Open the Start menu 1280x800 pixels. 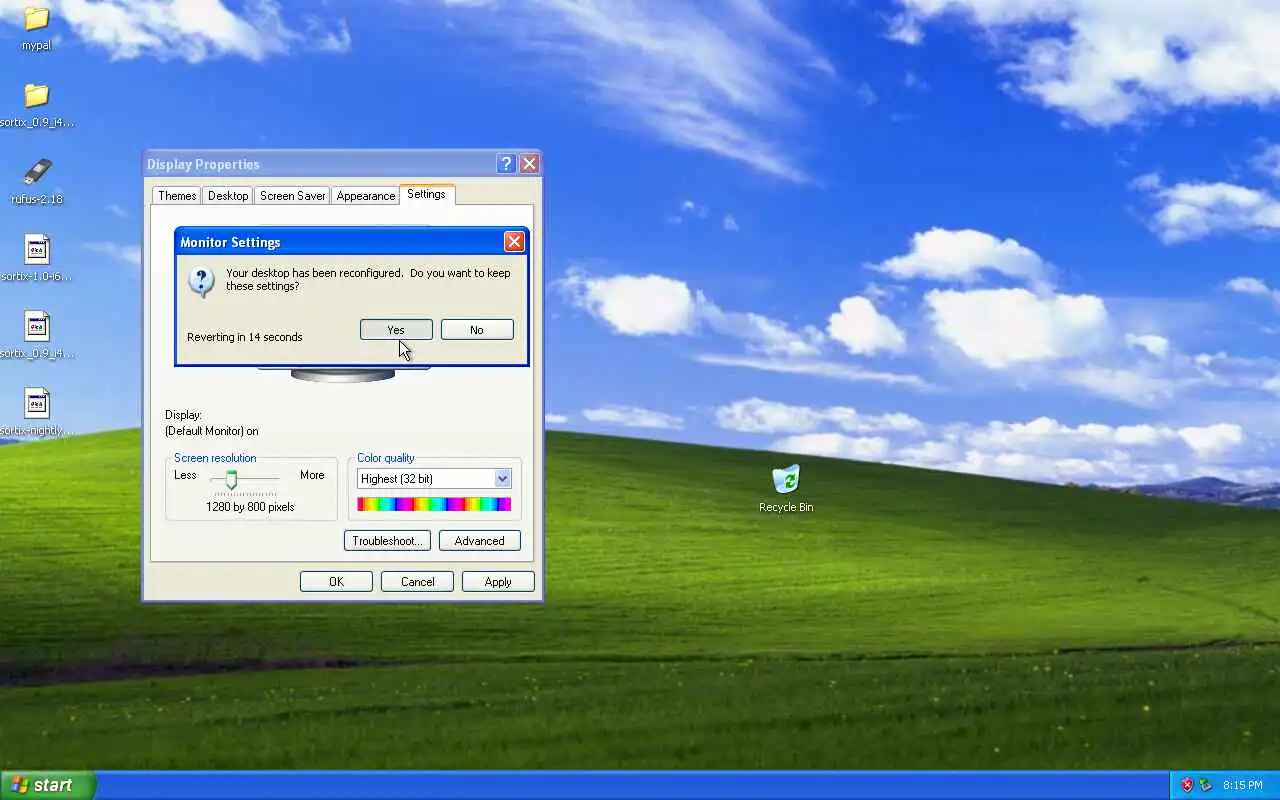47,785
